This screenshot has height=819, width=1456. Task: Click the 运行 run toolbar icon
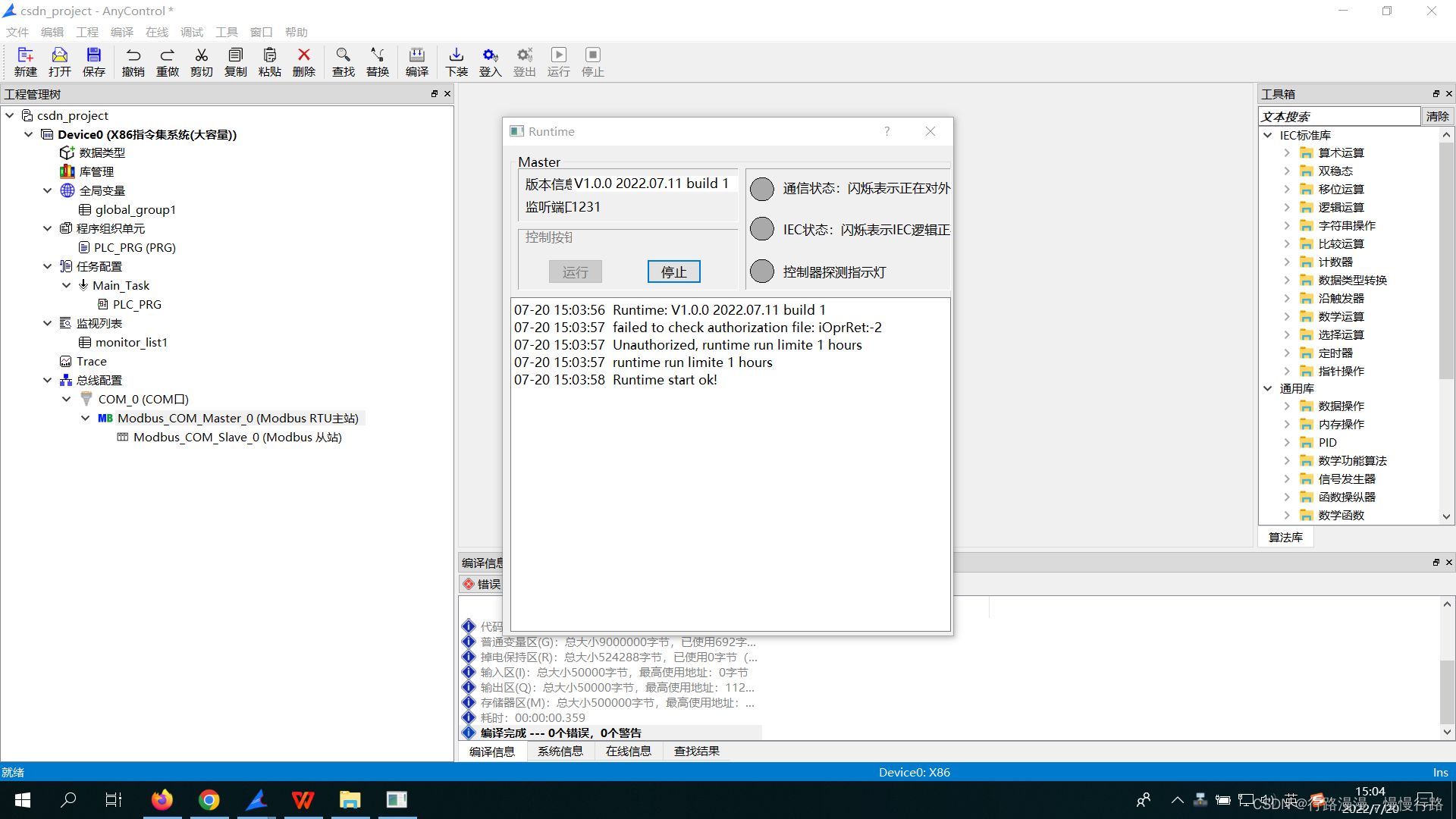[x=558, y=62]
